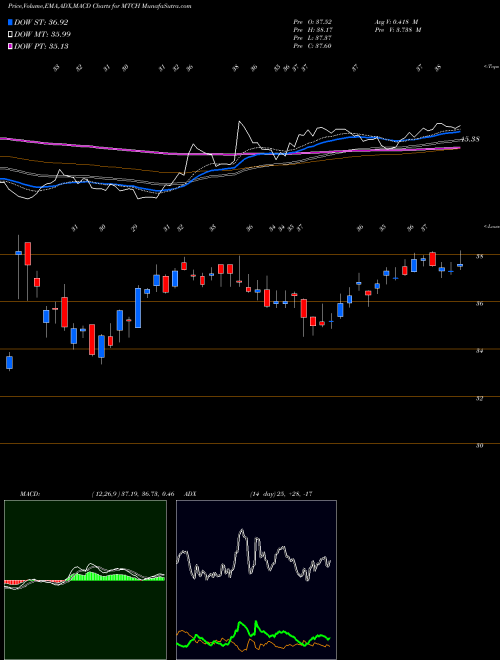Click the ADX panel title
The width and height of the screenshot is (500, 660).
[190, 494]
